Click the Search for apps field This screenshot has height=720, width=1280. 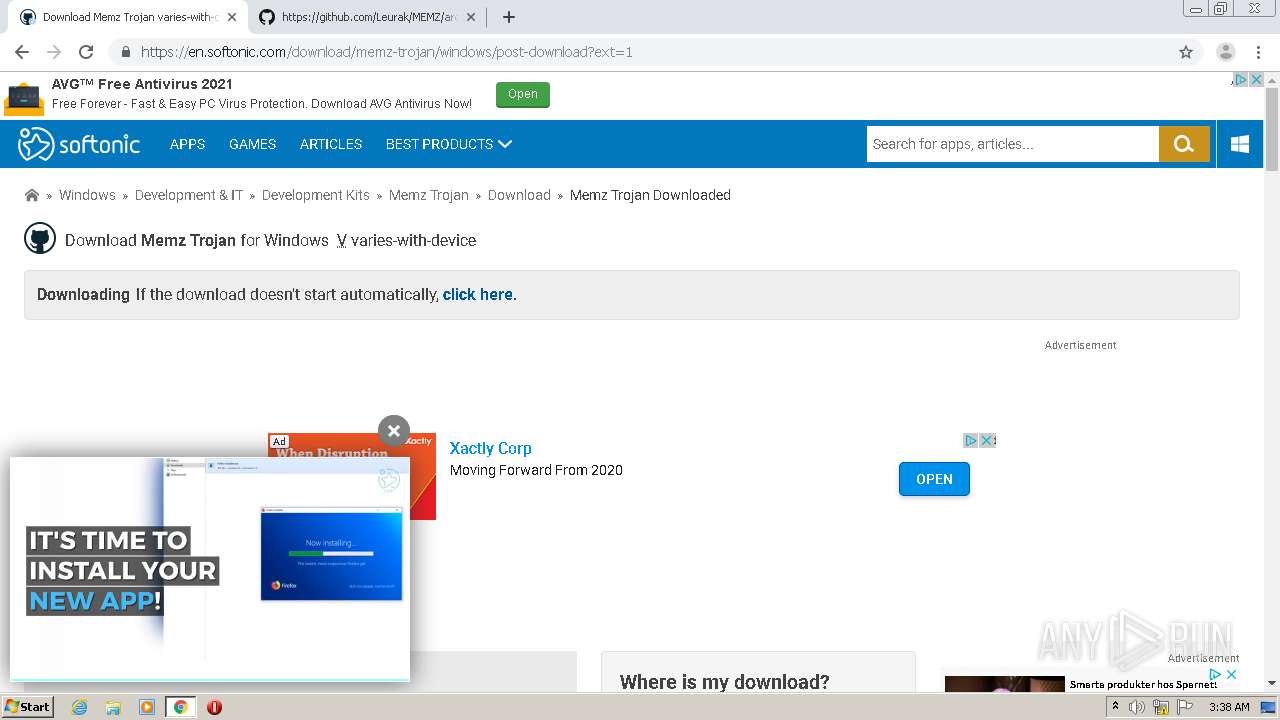[x=1012, y=144]
